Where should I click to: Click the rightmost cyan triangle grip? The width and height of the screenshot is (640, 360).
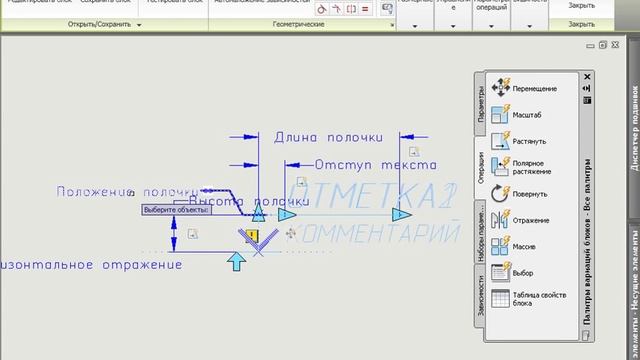(401, 215)
